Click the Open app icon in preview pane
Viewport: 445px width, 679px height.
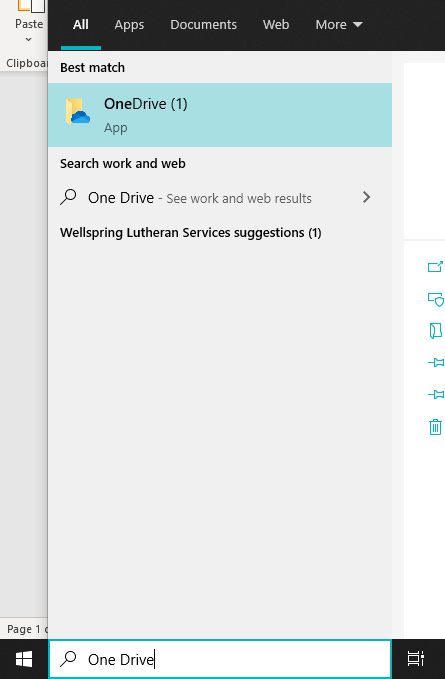pos(435,266)
